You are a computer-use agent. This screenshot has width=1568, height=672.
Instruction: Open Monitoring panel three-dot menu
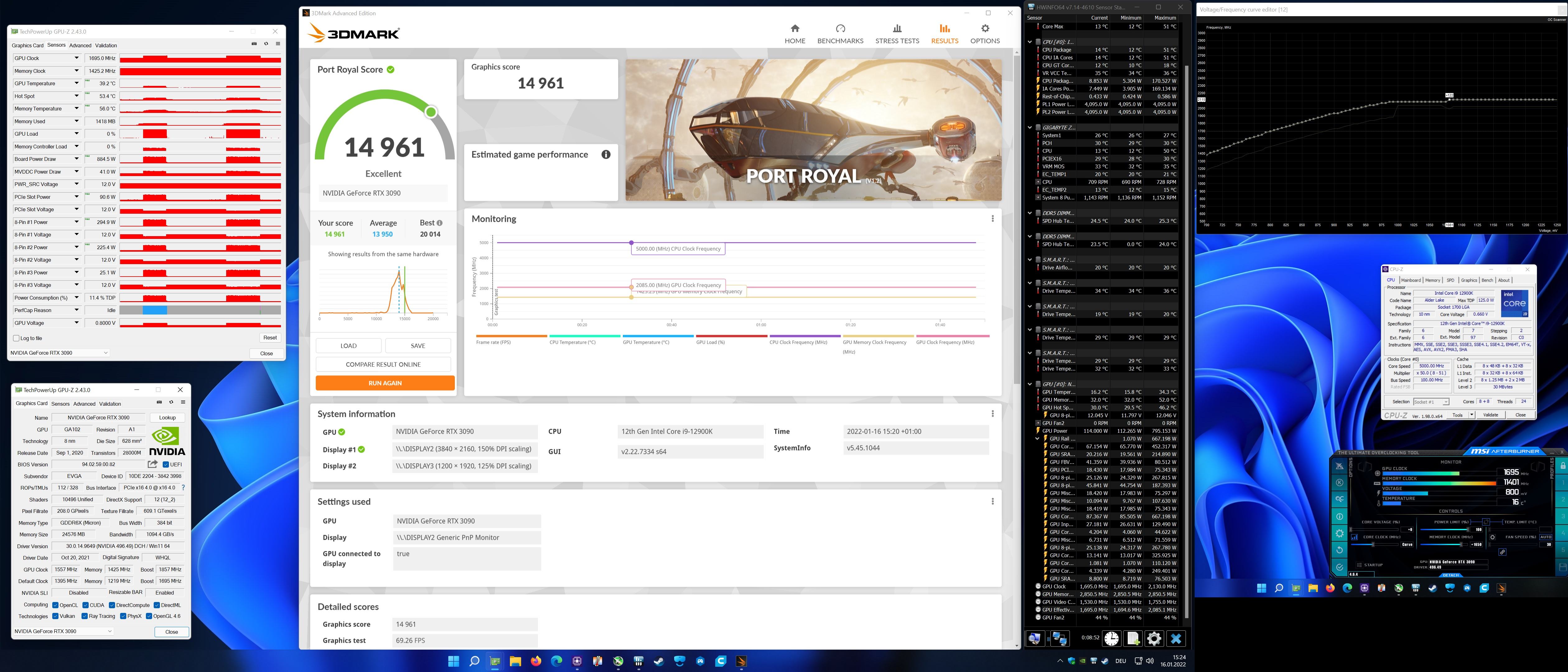(992, 218)
